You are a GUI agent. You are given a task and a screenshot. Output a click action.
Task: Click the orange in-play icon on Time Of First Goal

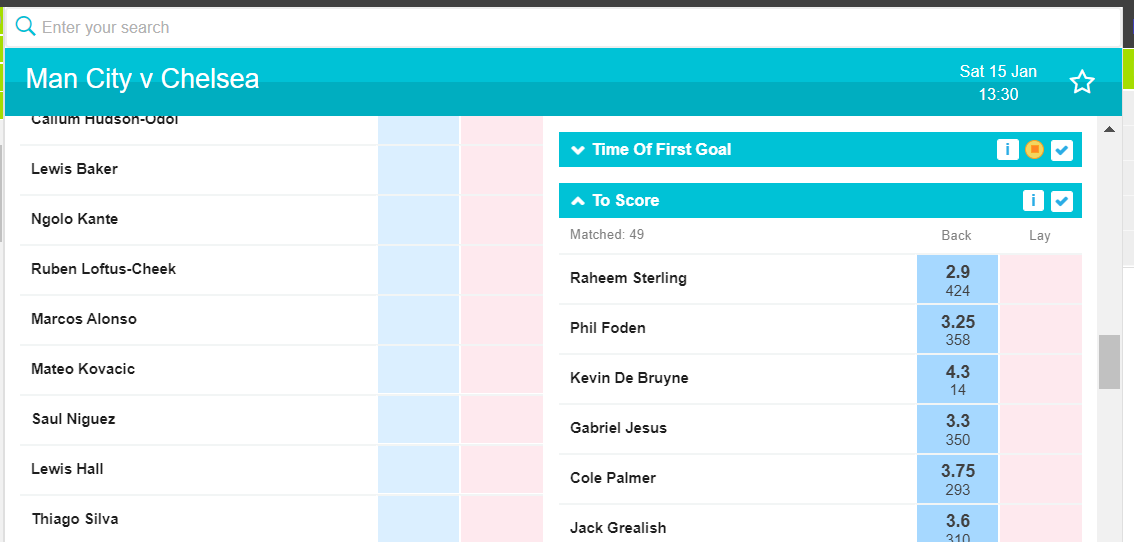point(1034,150)
